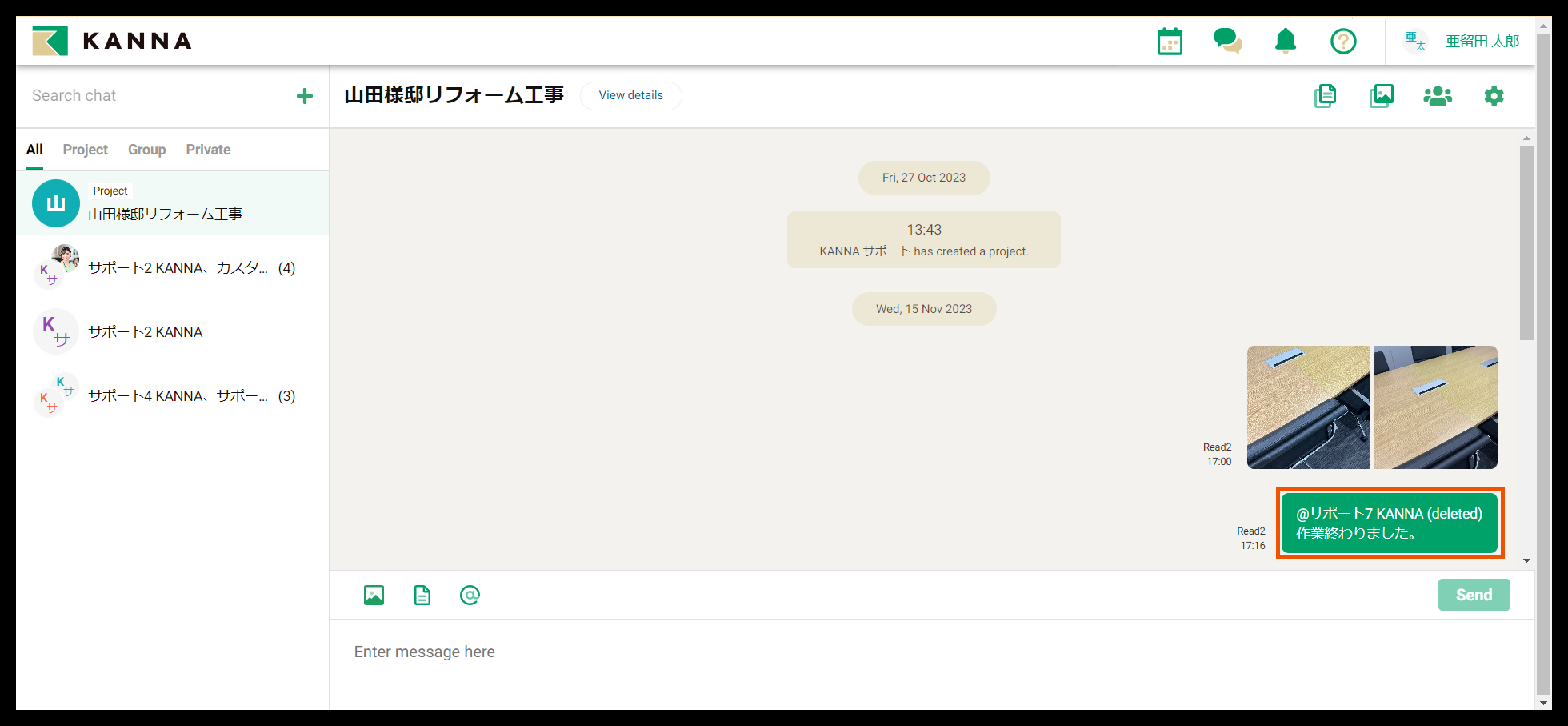
Task: Open the left desk photo thumbnail
Action: click(x=1309, y=407)
